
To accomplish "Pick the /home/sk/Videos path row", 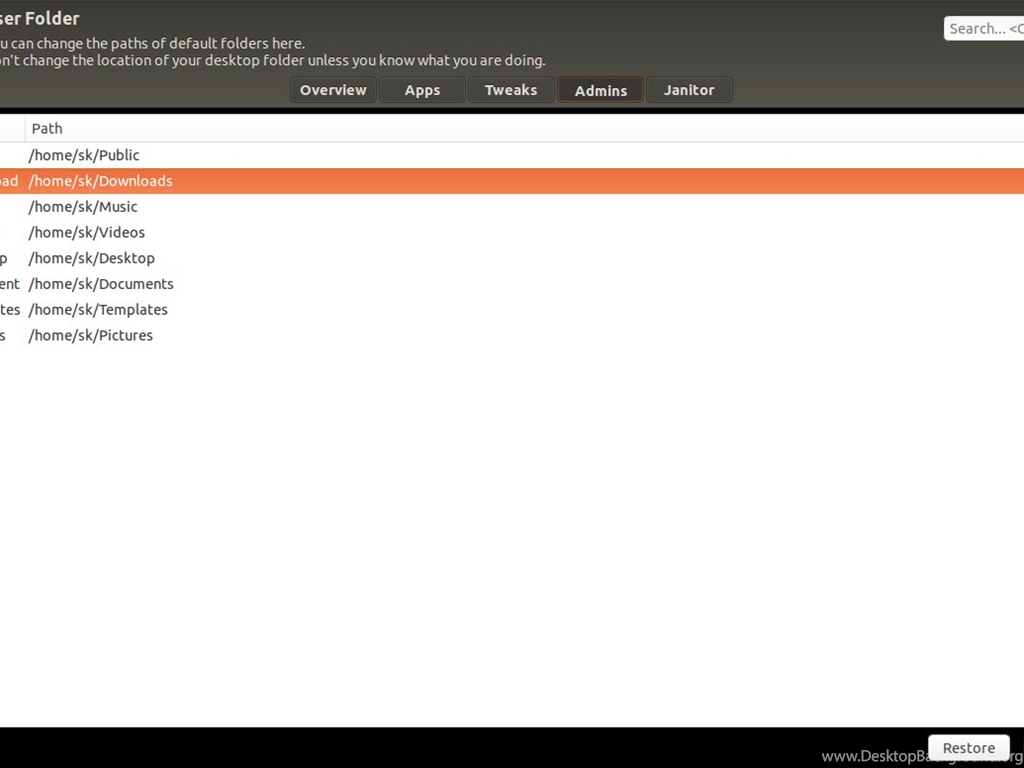I will 87,232.
